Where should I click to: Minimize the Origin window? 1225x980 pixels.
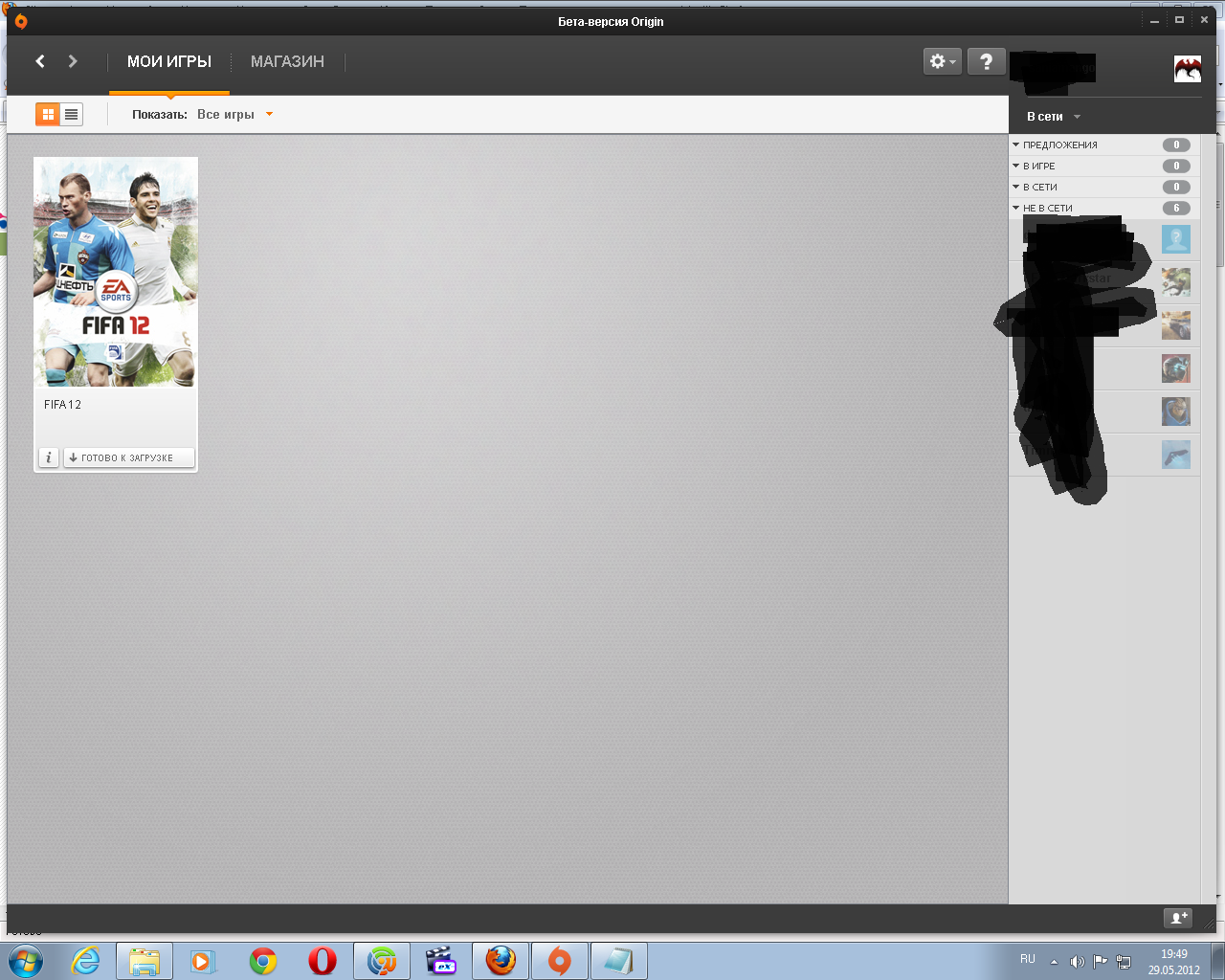point(1155,20)
